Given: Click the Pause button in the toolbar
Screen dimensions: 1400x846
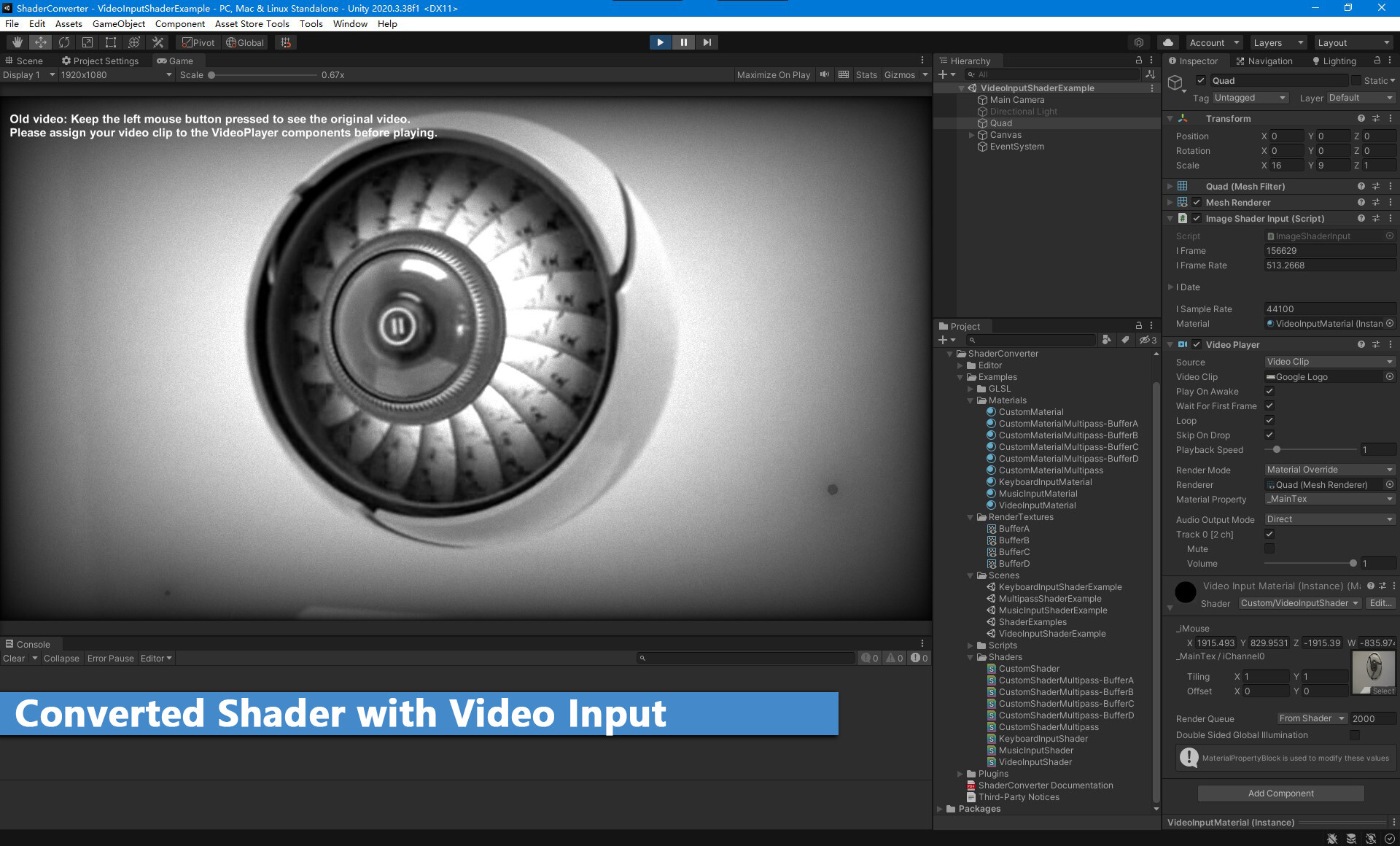Looking at the screenshot, I should [683, 42].
